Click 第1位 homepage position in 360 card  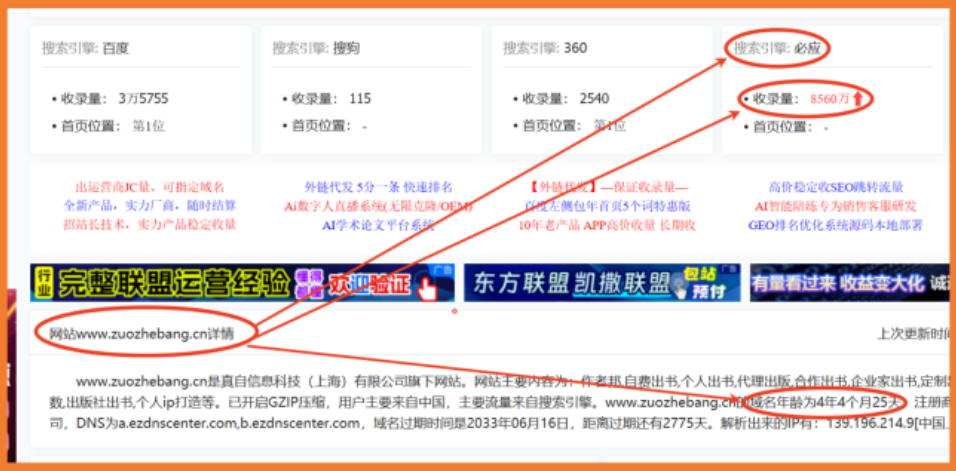[x=610, y=127]
